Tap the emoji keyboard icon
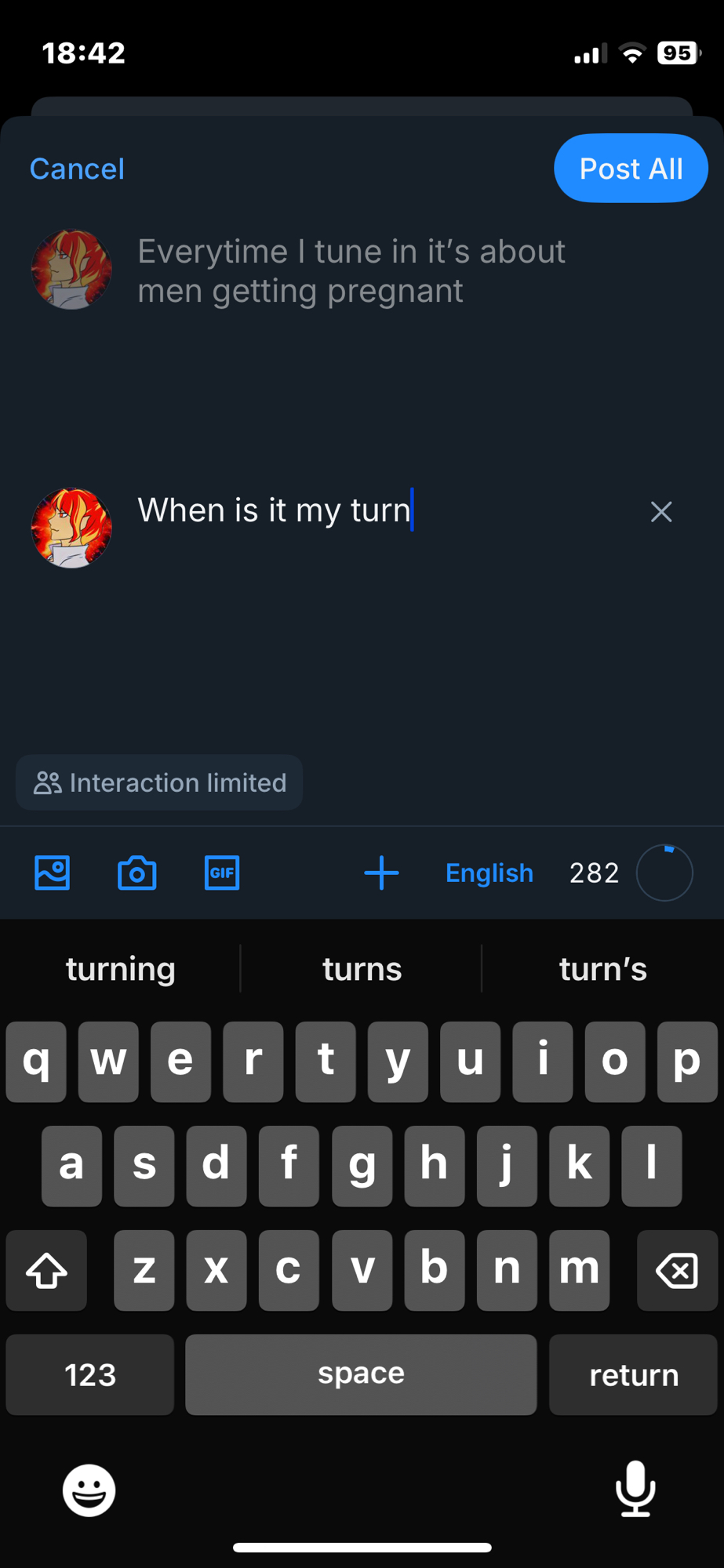The width and height of the screenshot is (724, 1568). click(89, 1490)
